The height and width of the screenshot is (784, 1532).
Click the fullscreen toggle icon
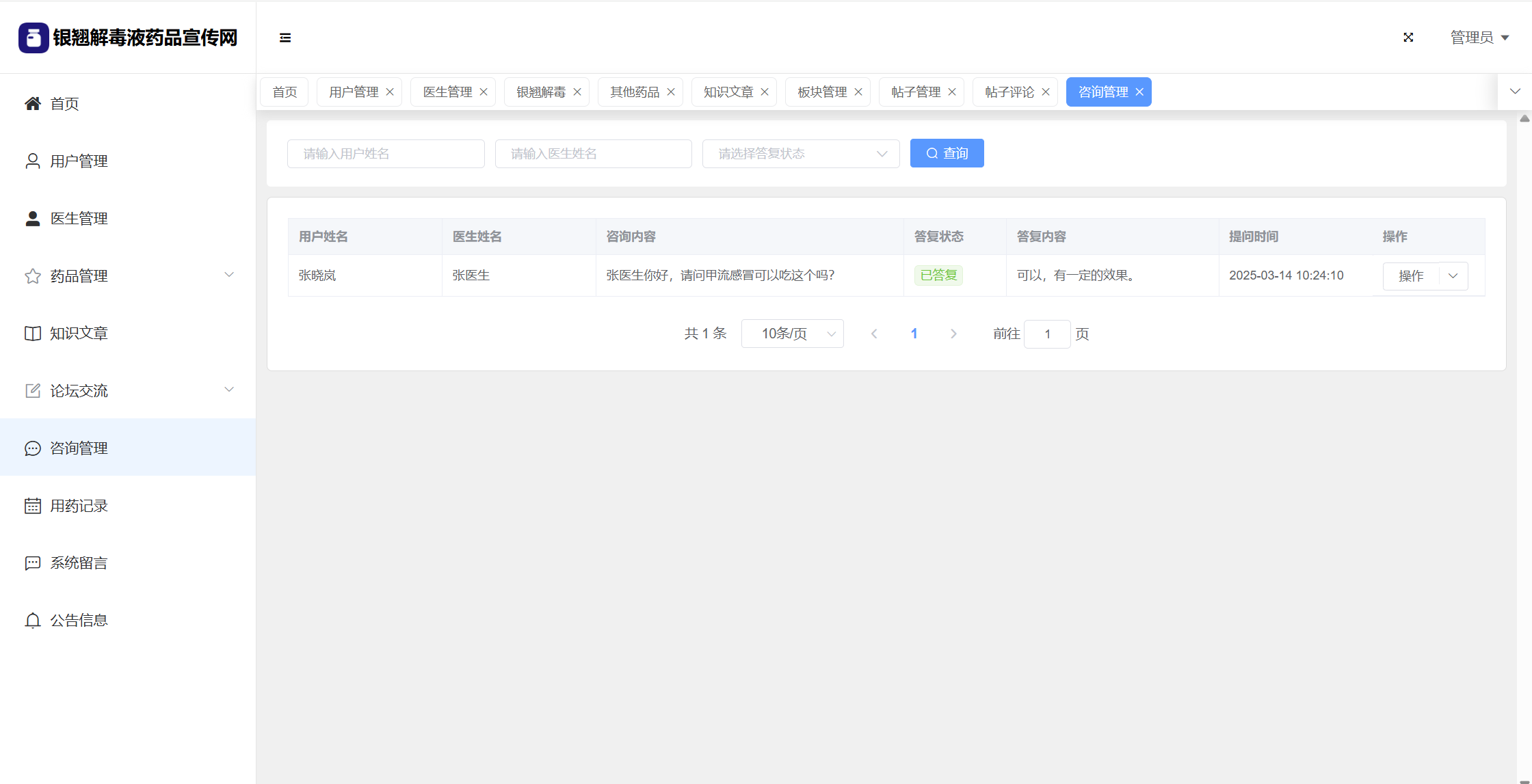click(1408, 38)
